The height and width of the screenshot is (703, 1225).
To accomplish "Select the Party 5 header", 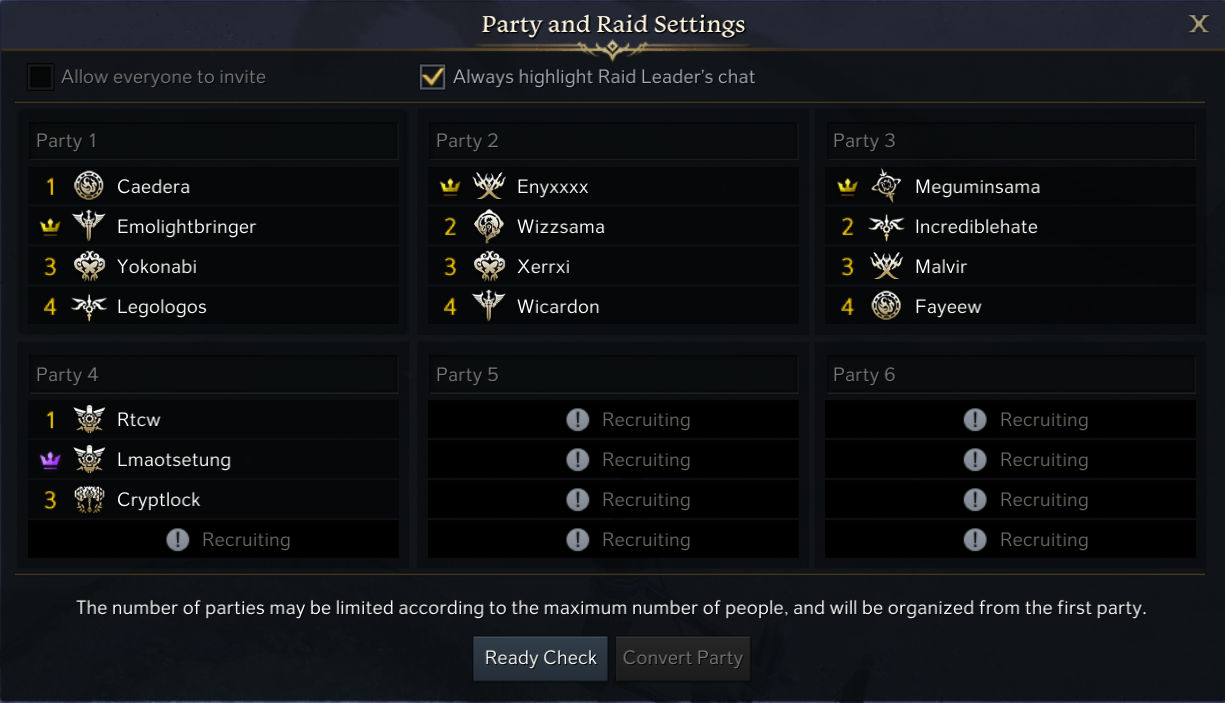I will tap(613, 375).
